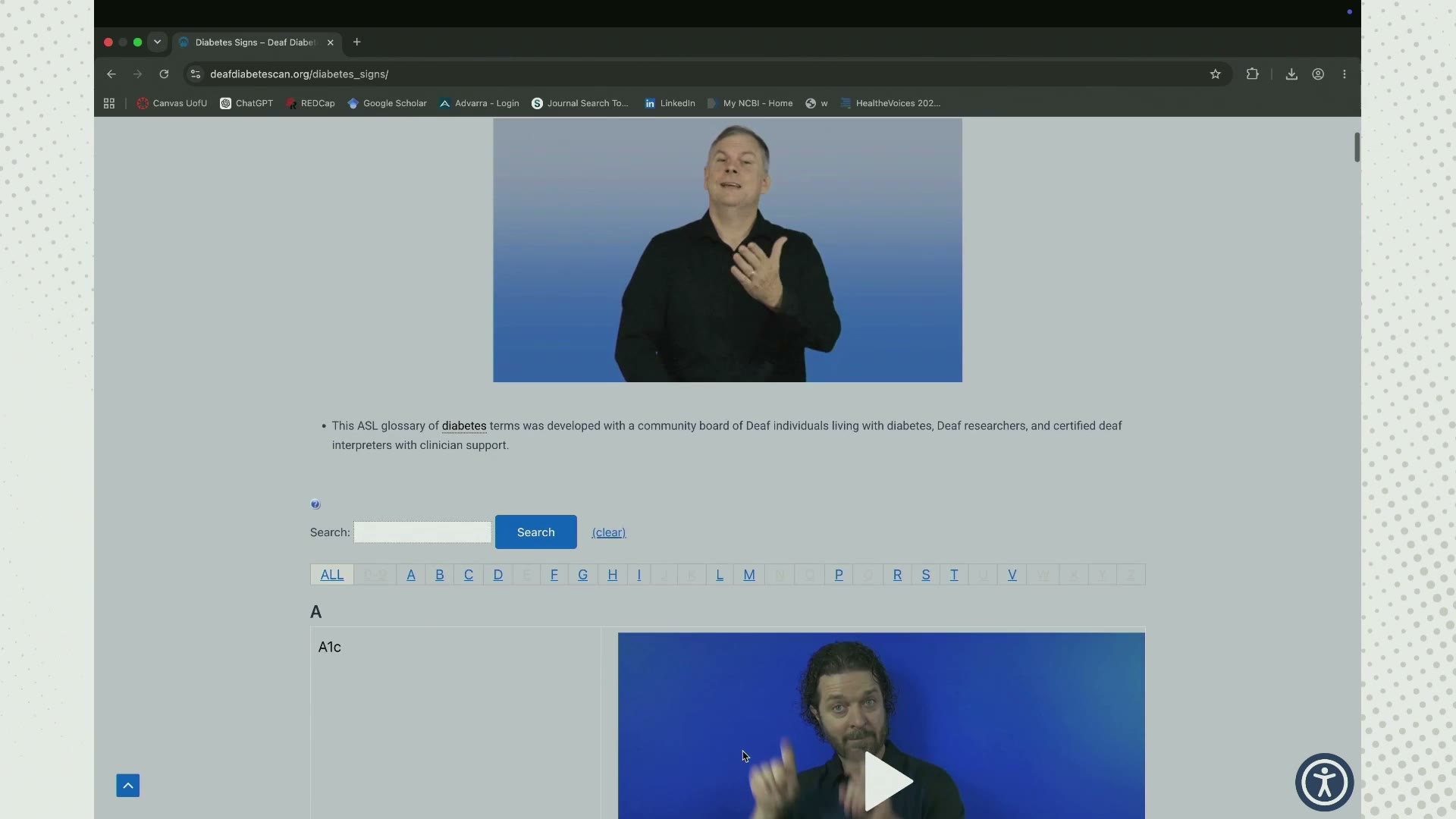Reload the current page
The image size is (1456, 819).
pos(164,74)
